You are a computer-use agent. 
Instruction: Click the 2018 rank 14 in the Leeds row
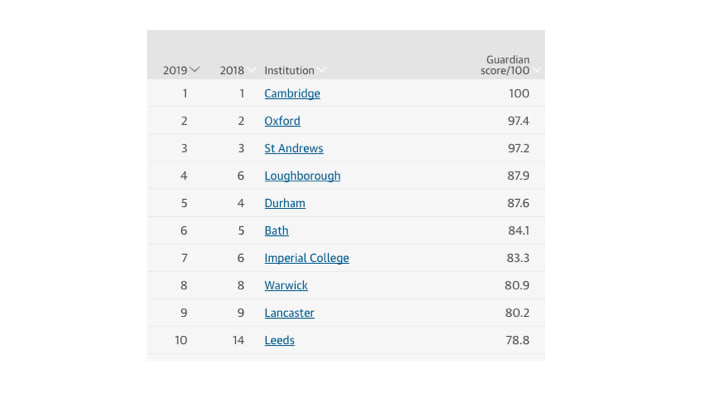click(x=238, y=340)
